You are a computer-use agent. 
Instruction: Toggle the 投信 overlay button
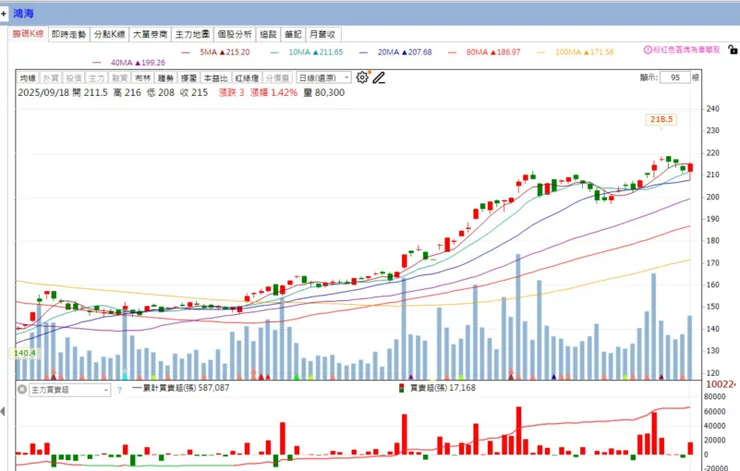coord(74,78)
